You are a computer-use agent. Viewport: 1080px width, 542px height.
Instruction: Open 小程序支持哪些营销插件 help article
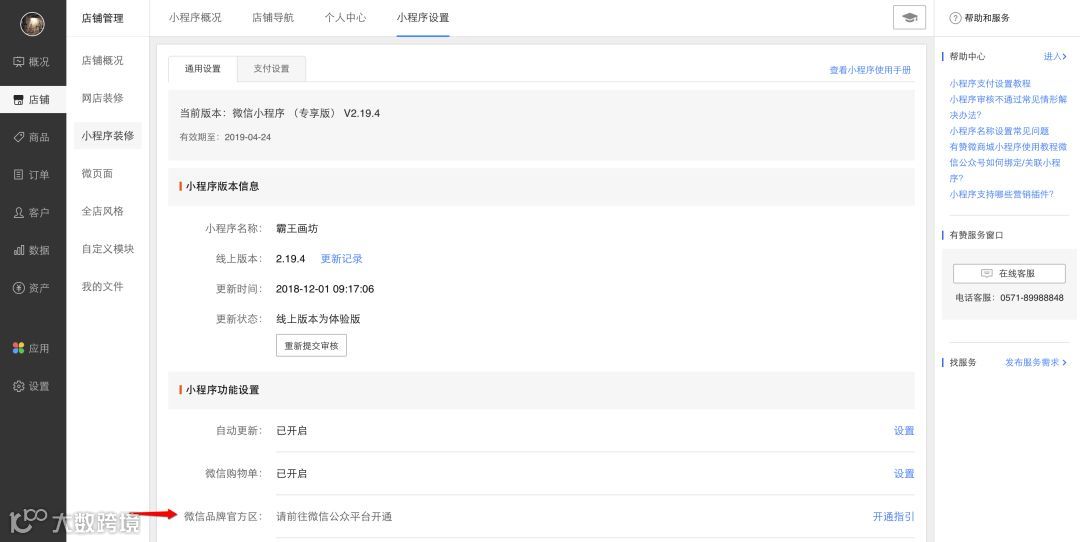click(x=1001, y=194)
